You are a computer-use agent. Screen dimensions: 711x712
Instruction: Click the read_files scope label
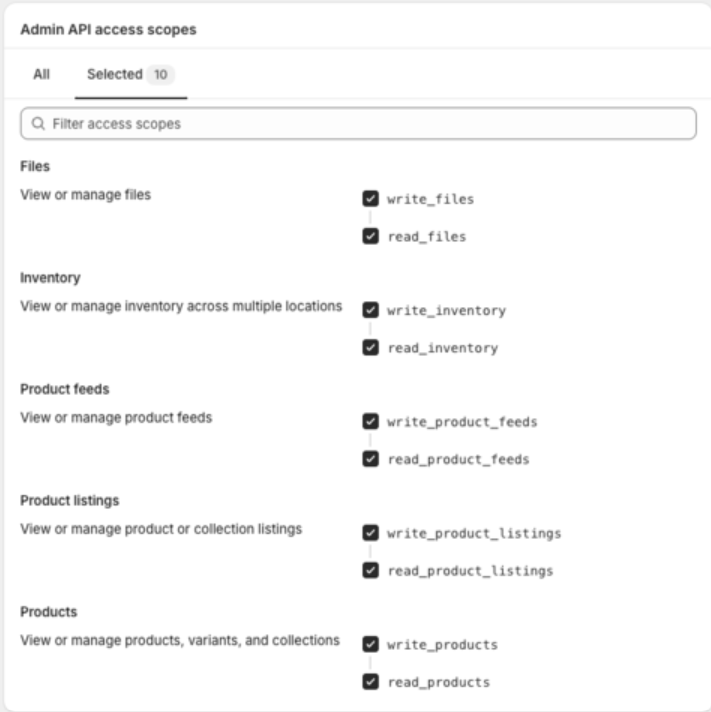(x=426, y=237)
